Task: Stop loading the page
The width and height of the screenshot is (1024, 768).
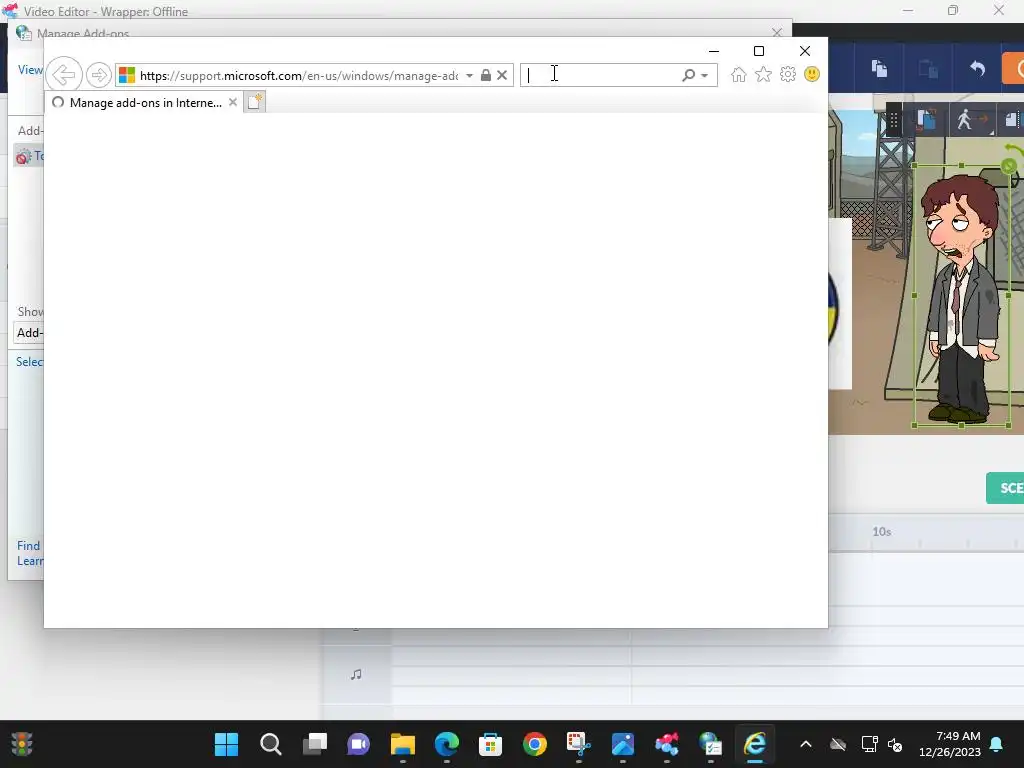Action: tap(502, 75)
